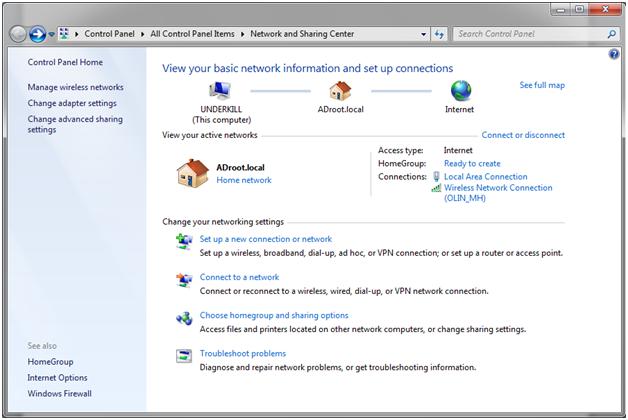Click the Internet globe icon

pos(461,91)
